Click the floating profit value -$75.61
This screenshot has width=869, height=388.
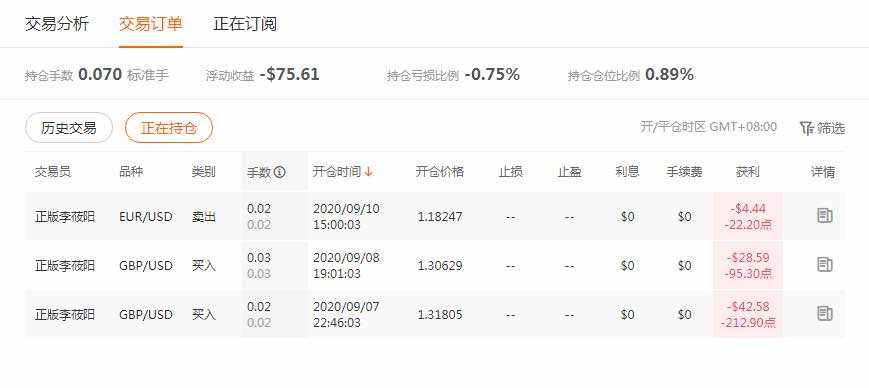pos(289,74)
